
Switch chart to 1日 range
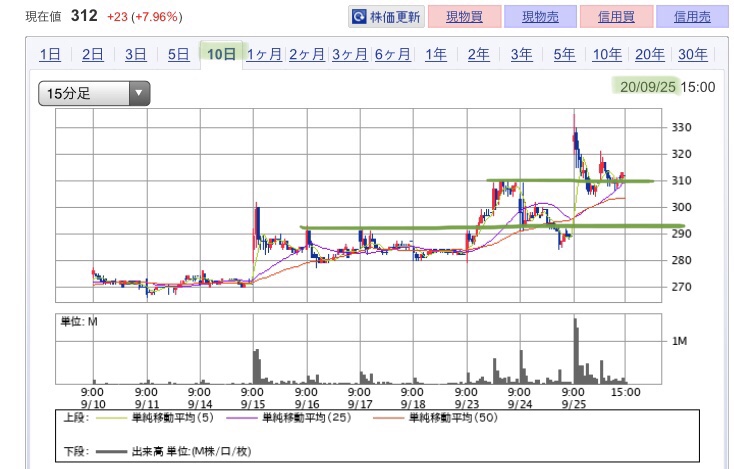pos(50,54)
